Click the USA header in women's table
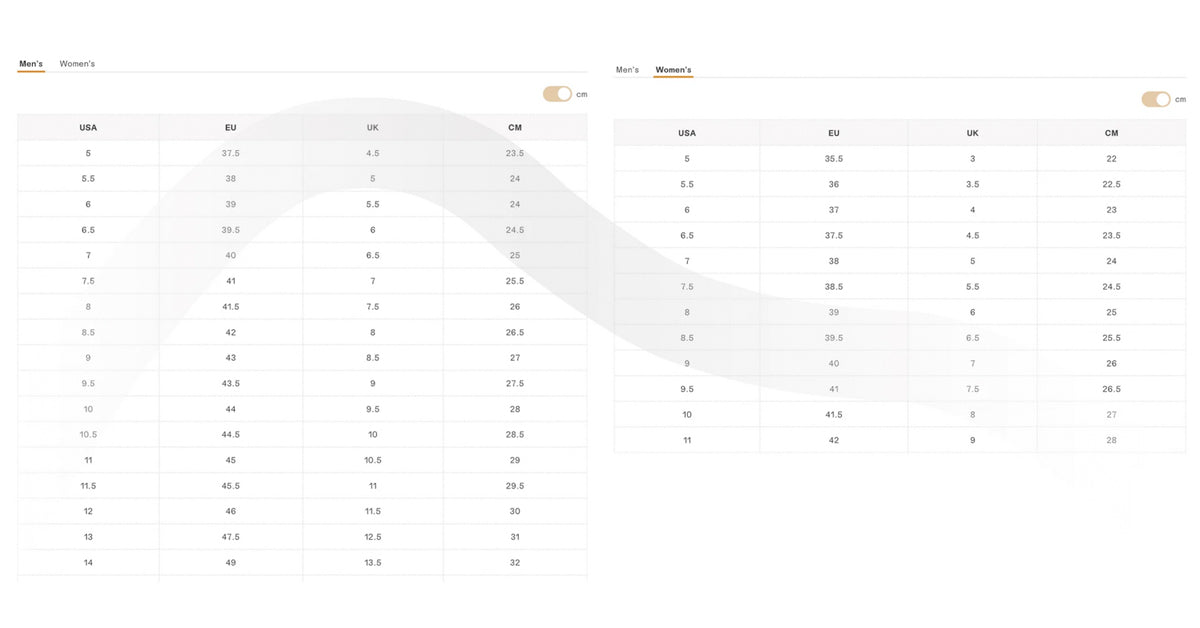The height and width of the screenshot is (628, 1200). (687, 133)
